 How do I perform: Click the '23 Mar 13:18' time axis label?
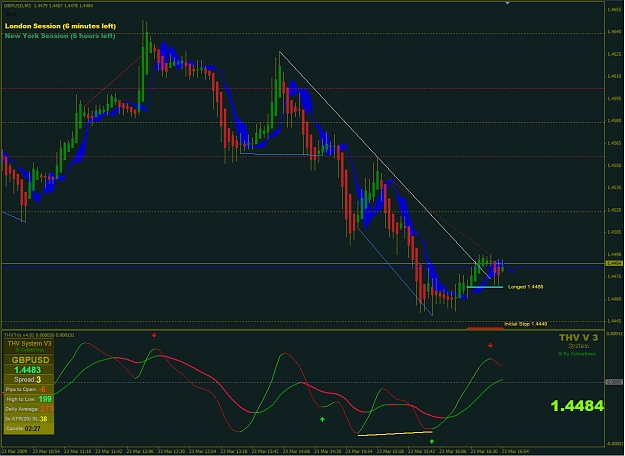coord(234,451)
